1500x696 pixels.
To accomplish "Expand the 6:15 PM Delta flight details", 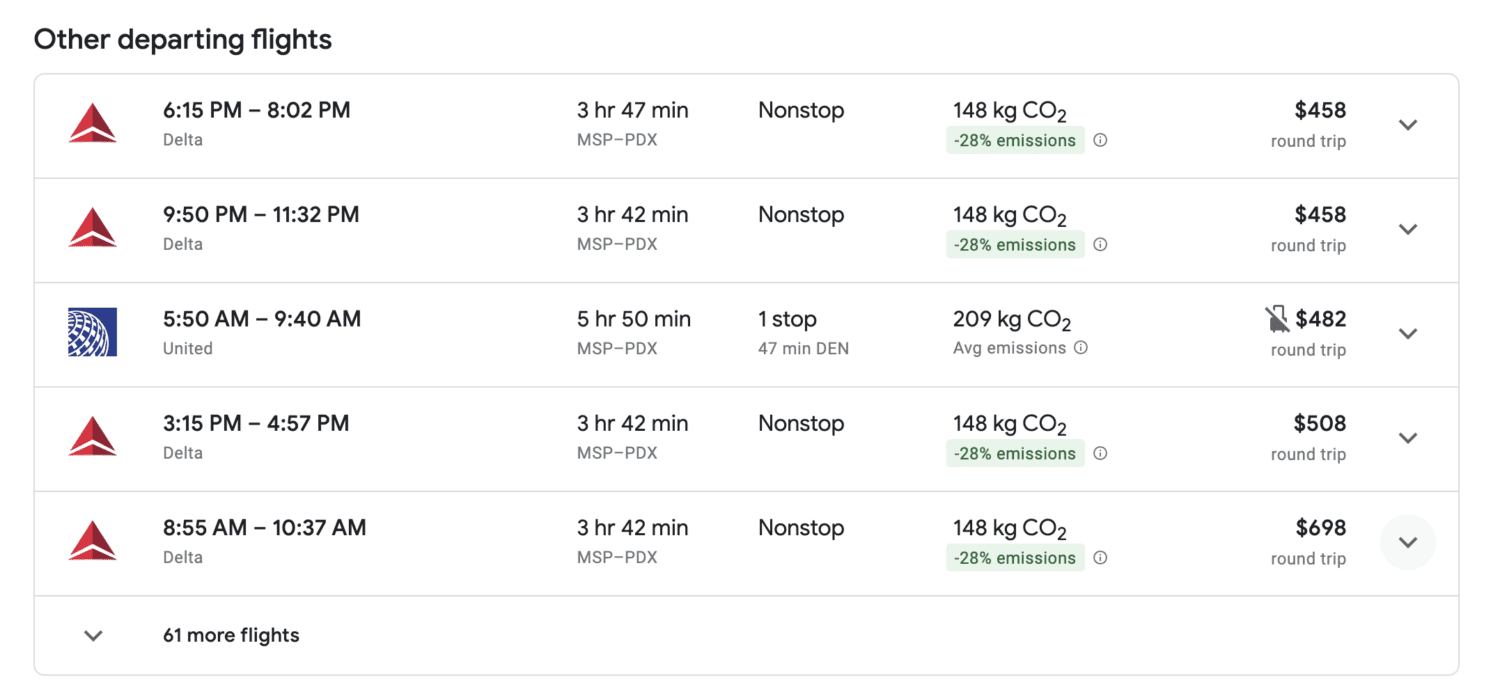I will pos(1408,125).
